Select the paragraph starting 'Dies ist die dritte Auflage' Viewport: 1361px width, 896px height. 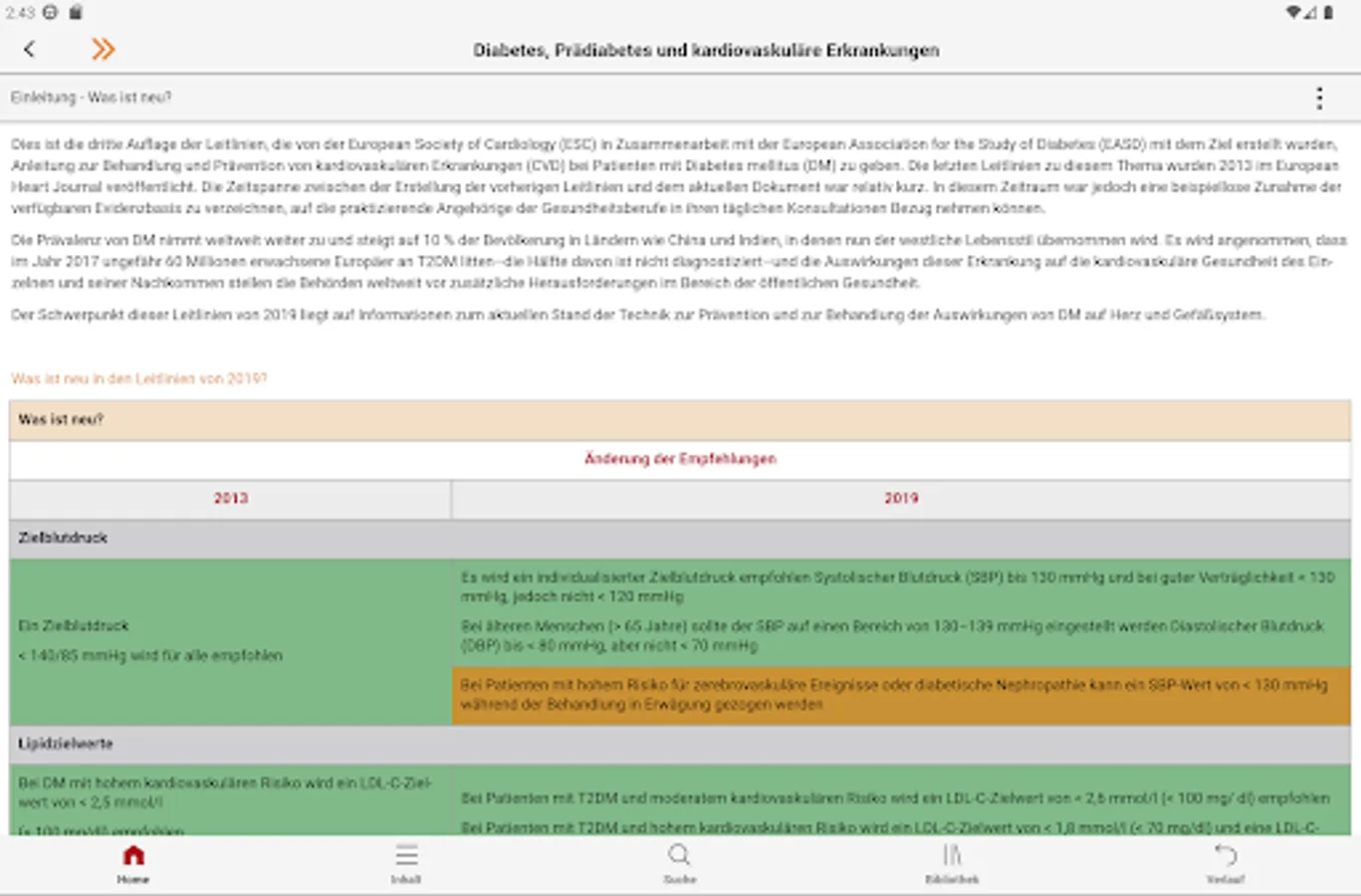pos(677,176)
